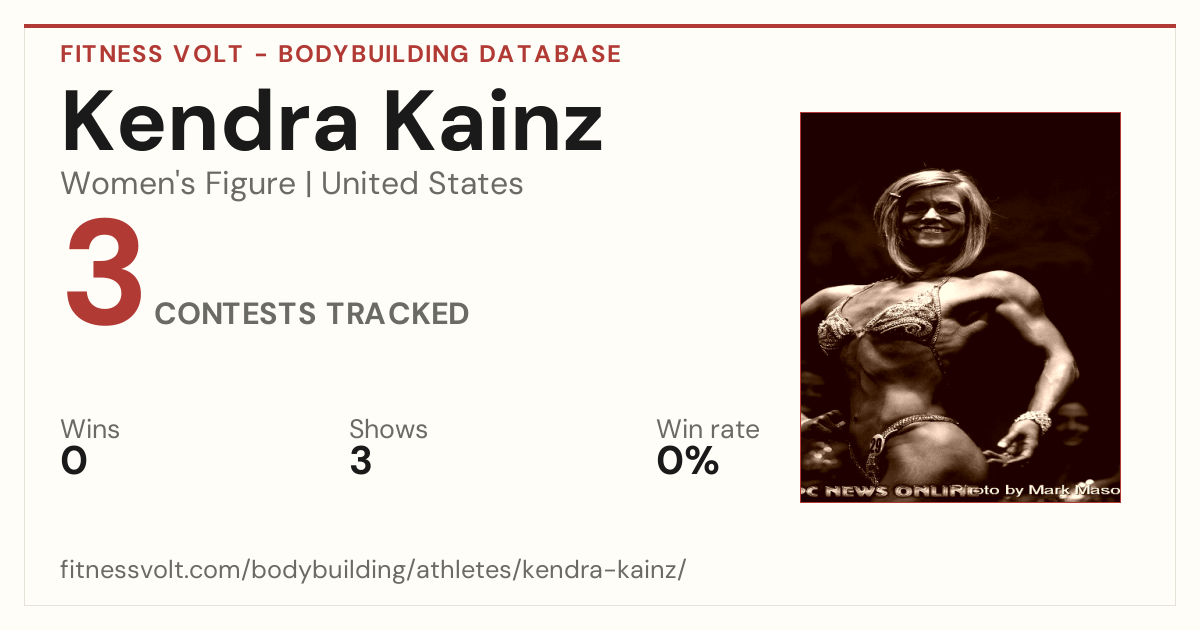The image size is (1200, 630).
Task: Click the bracelet on the athlete's wrist
Action: click(x=1032, y=420)
